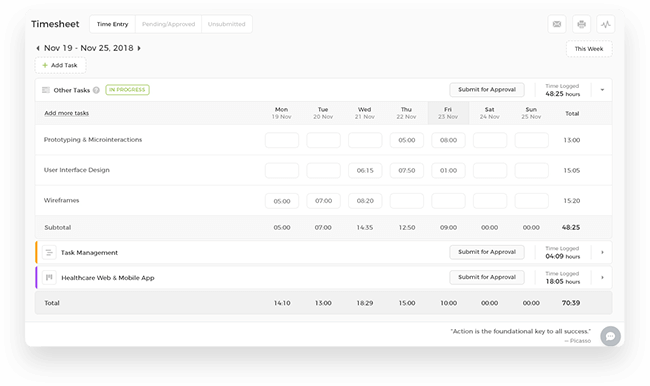This screenshot has width=650, height=386.
Task: Click the printer icon
Action: pos(581,24)
